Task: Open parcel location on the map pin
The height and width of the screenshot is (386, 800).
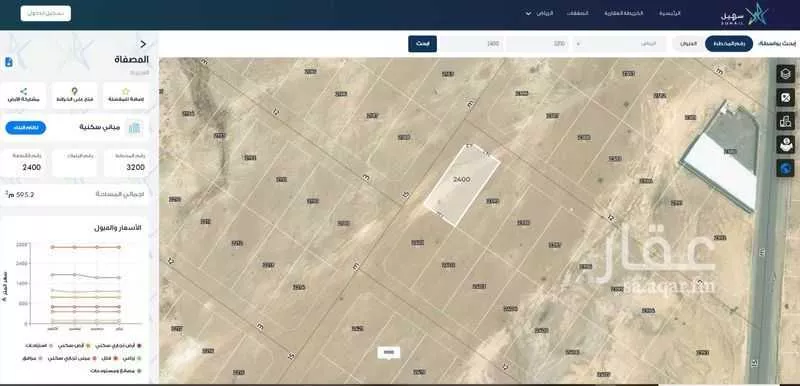Action: coord(74,95)
